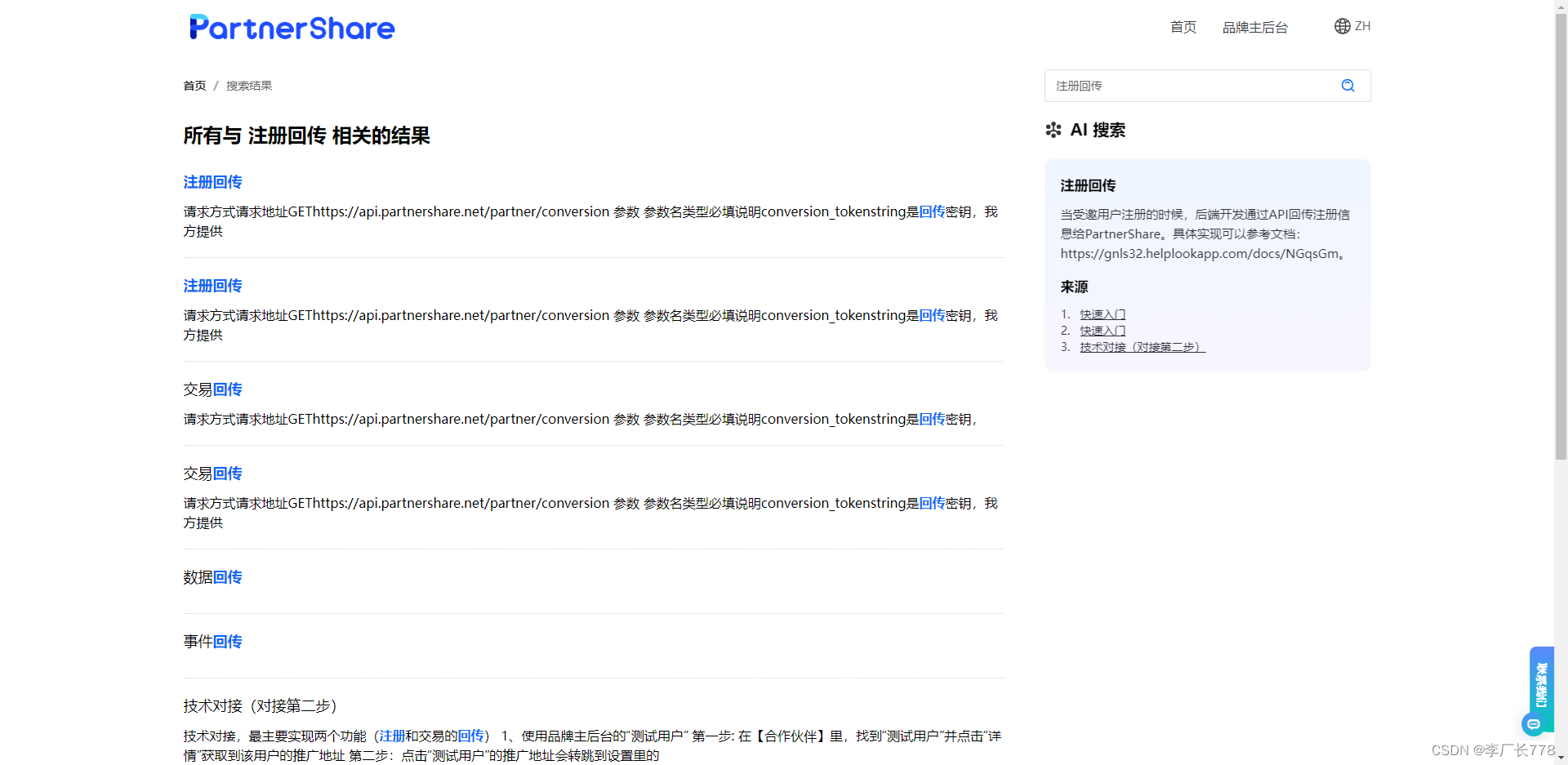Click the scrollbar up arrow
Viewport: 1568px width, 765px height.
click(1561, 7)
